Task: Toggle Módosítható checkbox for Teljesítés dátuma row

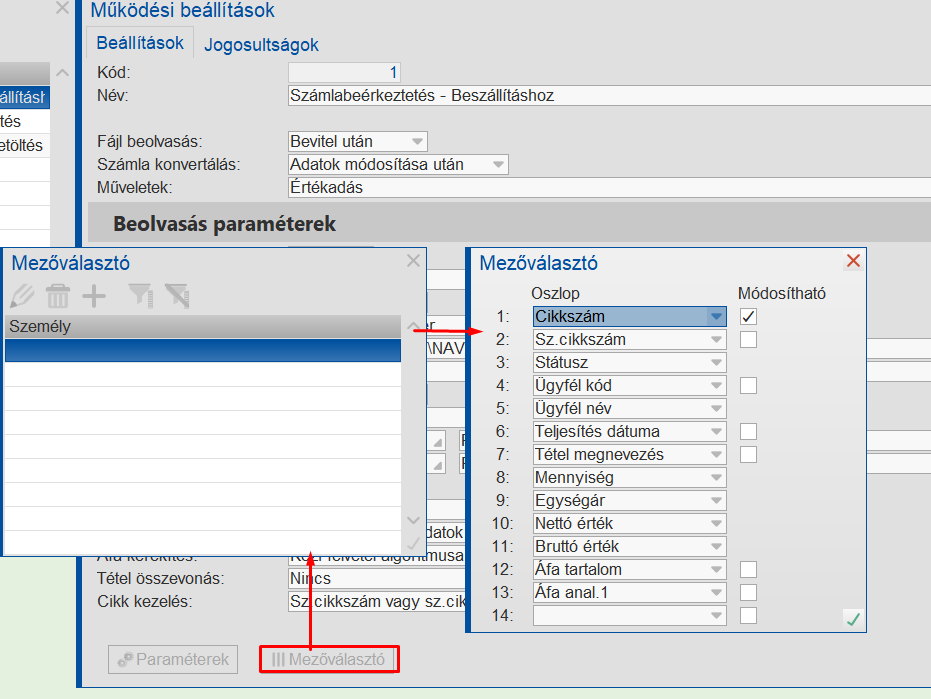Action: (x=748, y=432)
